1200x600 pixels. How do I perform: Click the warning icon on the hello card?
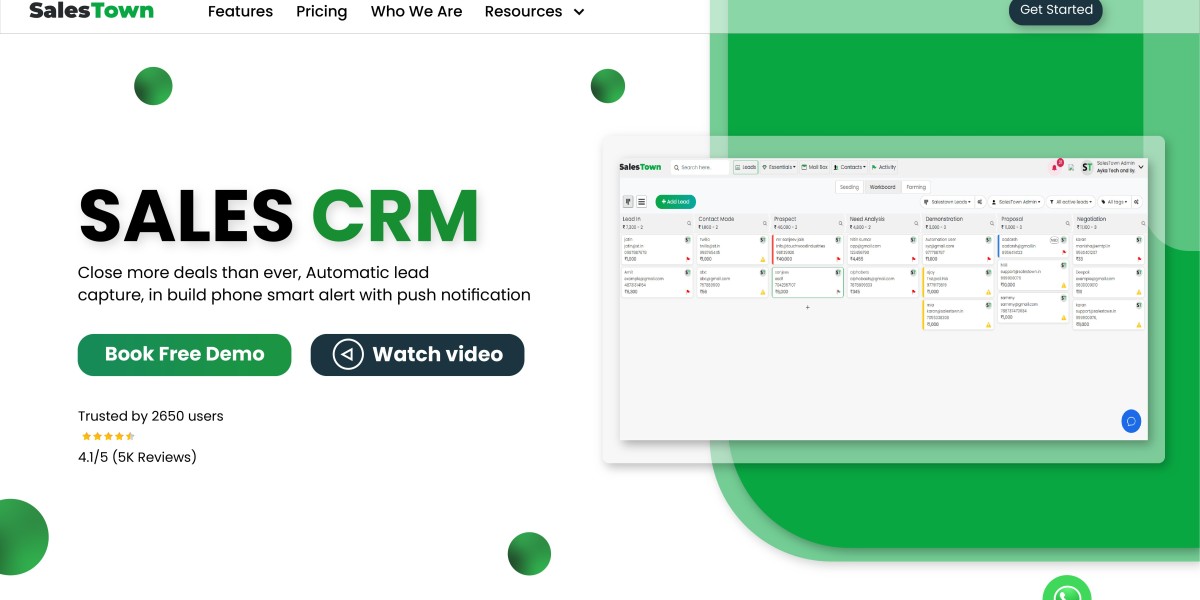(763, 259)
